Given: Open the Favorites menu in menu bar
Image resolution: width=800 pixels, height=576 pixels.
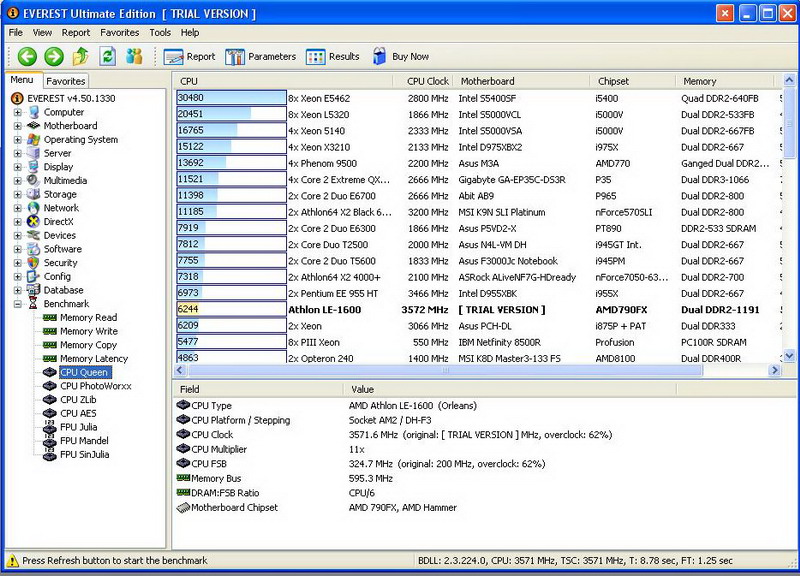Looking at the screenshot, I should point(119,33).
